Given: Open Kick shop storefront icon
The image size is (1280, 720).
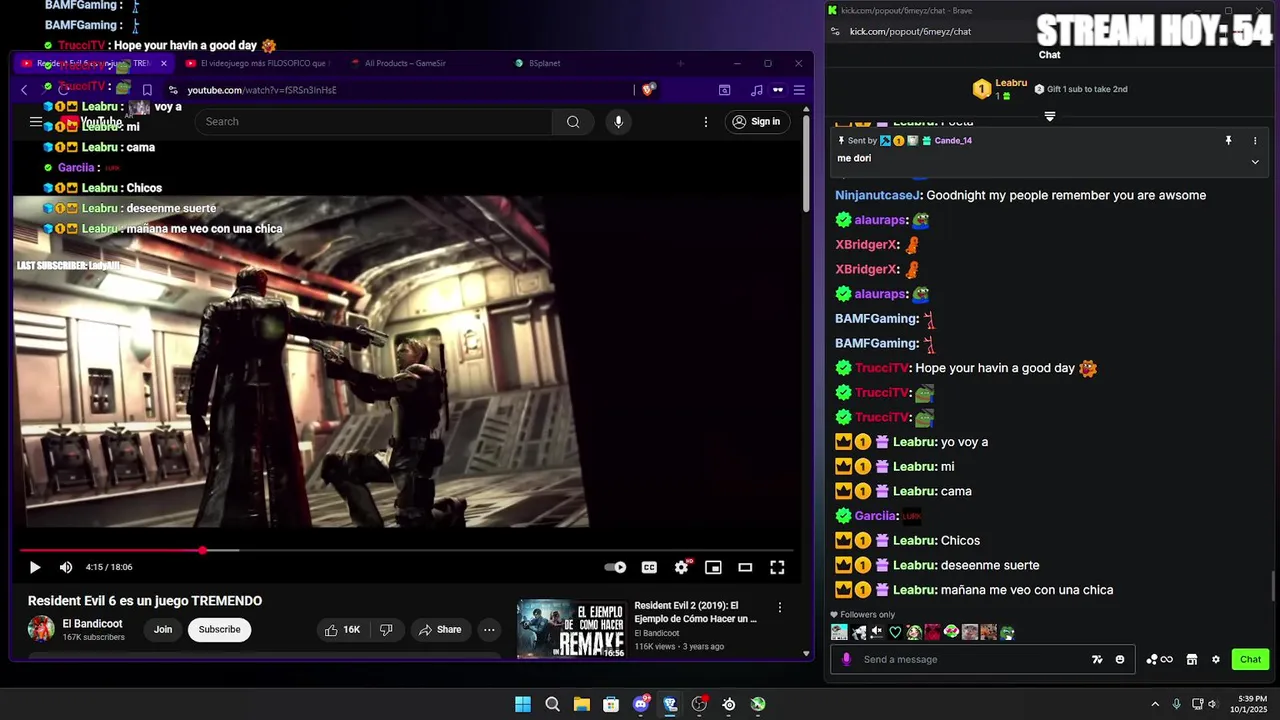Looking at the screenshot, I should (1192, 659).
